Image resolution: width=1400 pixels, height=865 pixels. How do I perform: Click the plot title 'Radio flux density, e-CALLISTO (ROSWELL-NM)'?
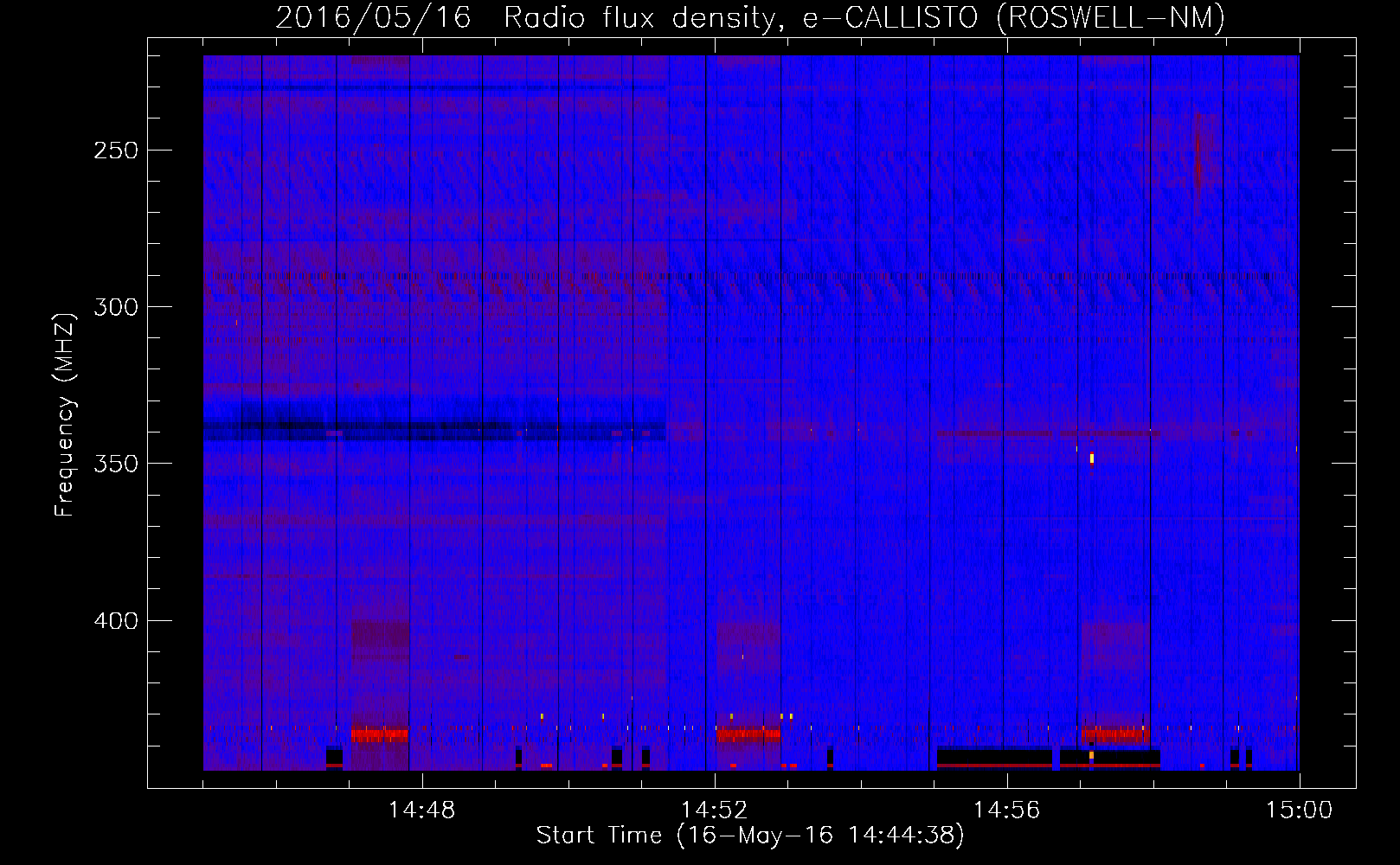(x=864, y=17)
